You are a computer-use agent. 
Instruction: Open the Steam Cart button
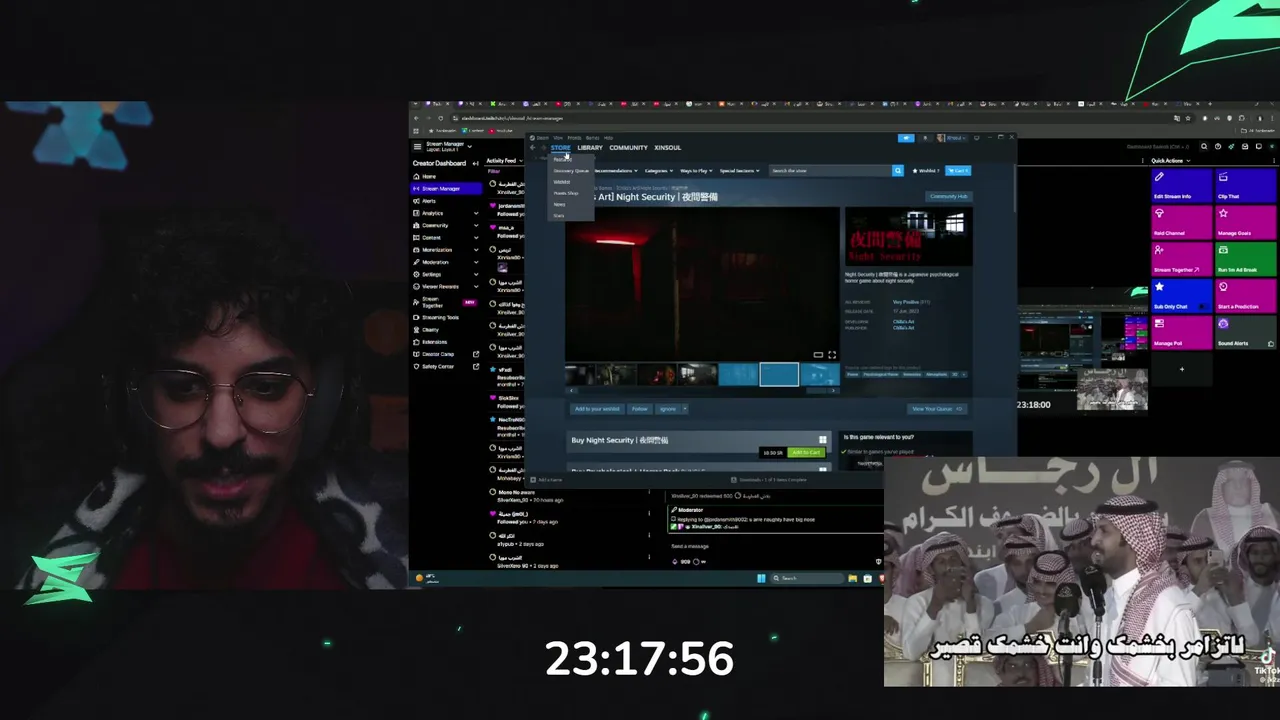958,171
